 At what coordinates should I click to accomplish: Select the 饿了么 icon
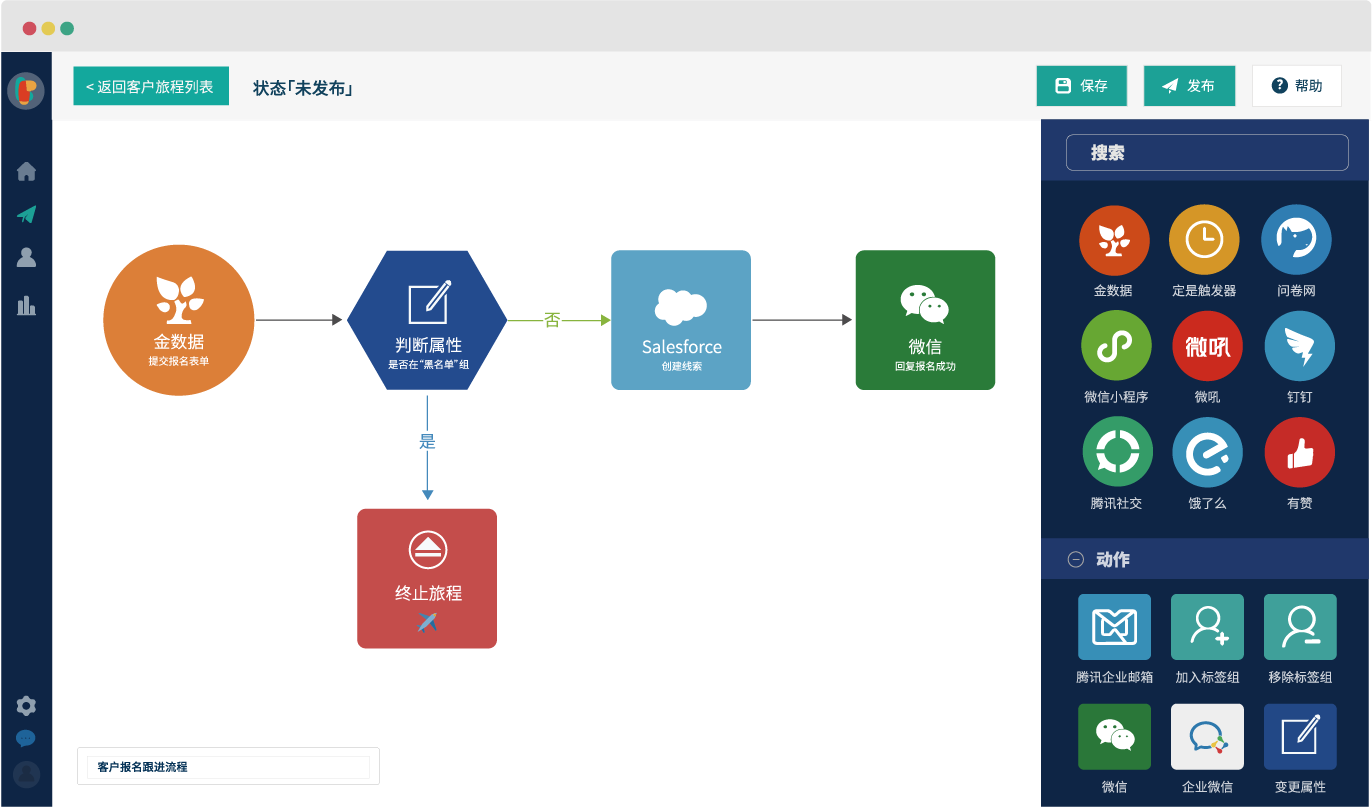(1207, 453)
